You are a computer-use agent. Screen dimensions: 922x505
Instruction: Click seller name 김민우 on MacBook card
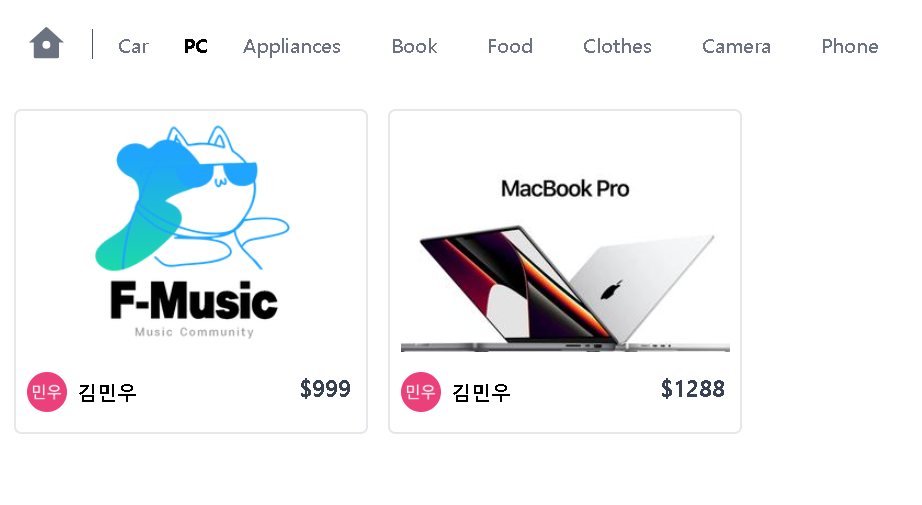coord(482,392)
